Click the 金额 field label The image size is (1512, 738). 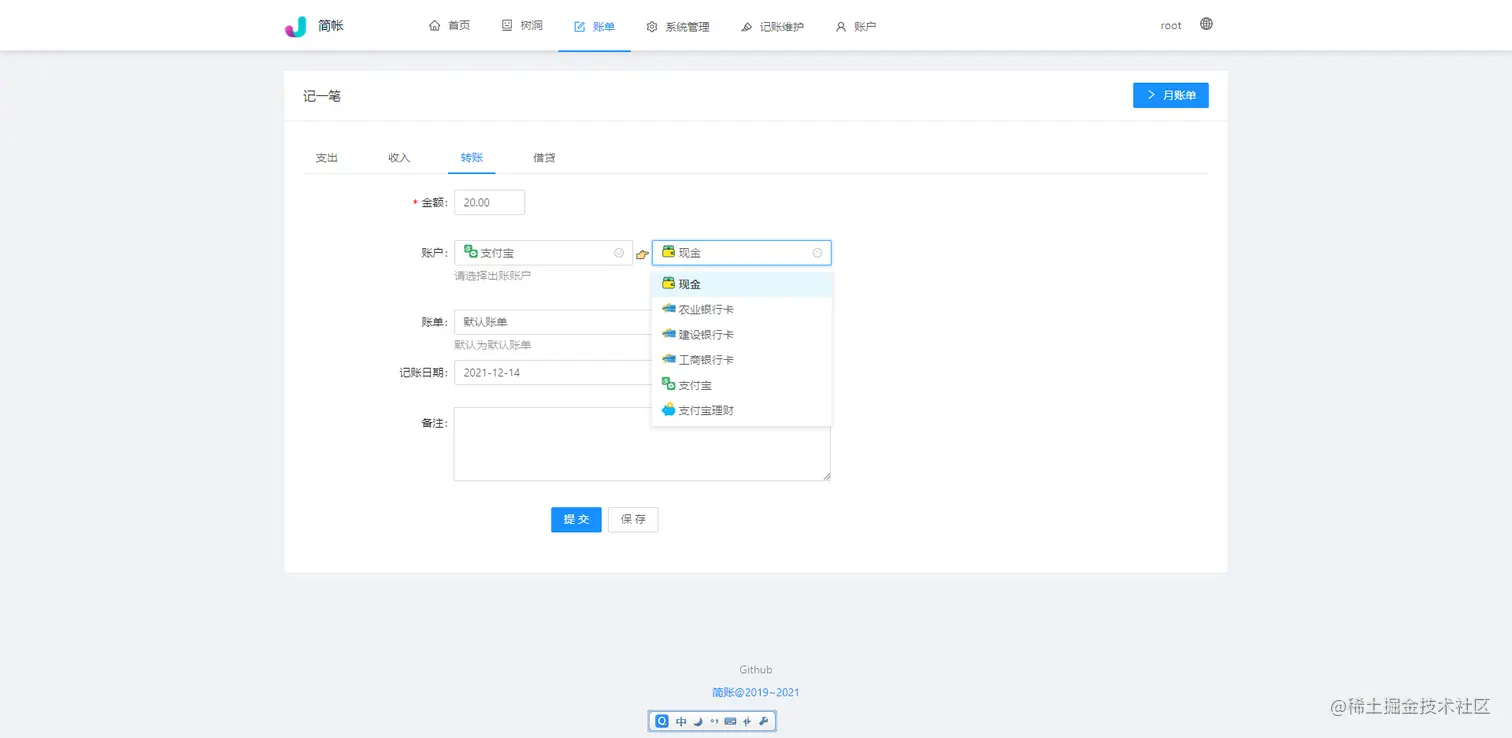pos(435,202)
